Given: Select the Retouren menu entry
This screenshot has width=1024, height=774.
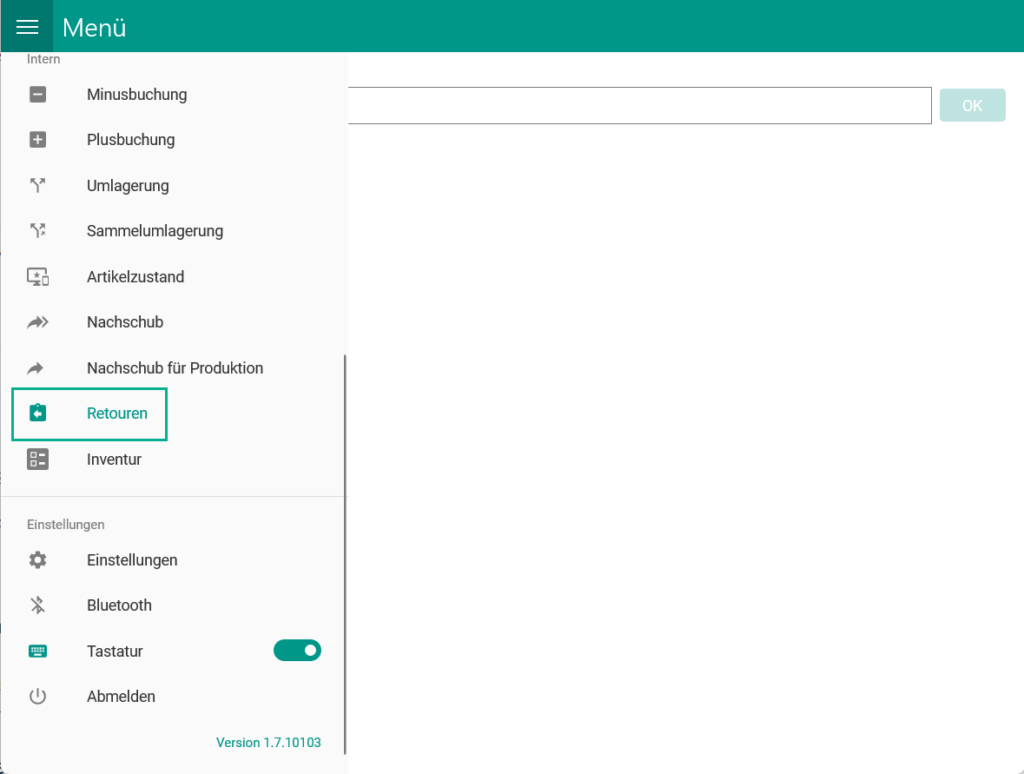Looking at the screenshot, I should pyautogui.click(x=117, y=413).
